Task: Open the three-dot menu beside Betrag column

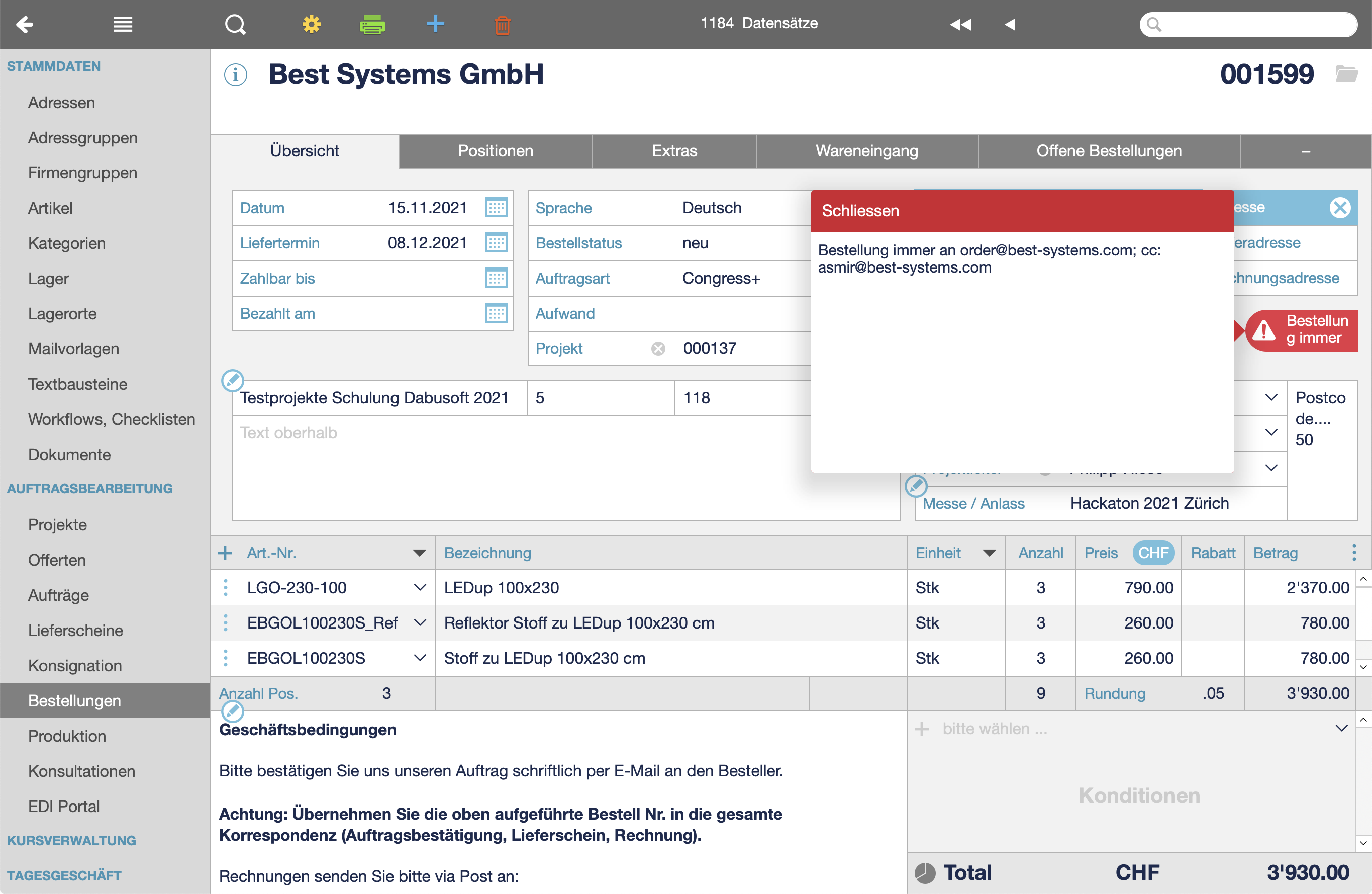Action: point(1354,553)
